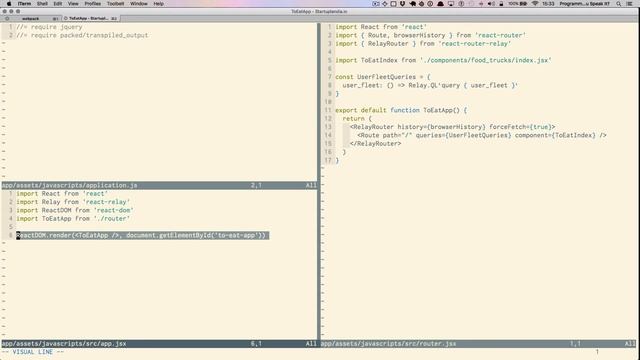
Task: Open the Window menu
Action: tap(139, 4)
